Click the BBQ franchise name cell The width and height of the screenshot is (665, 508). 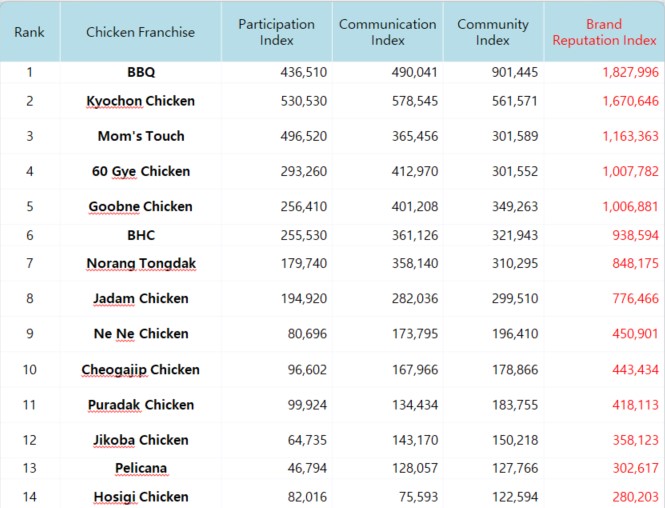pos(141,72)
